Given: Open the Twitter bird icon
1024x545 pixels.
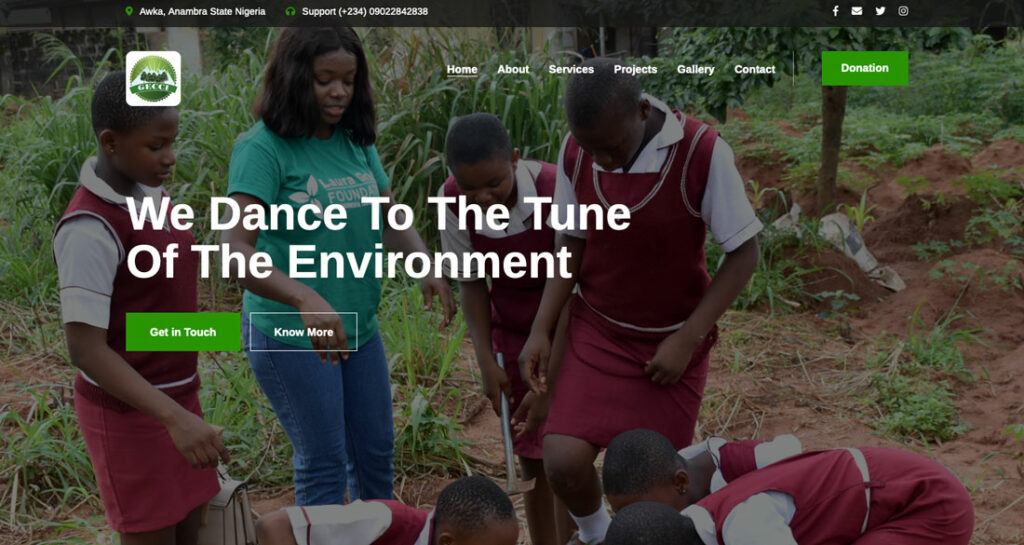Looking at the screenshot, I should [x=880, y=11].
